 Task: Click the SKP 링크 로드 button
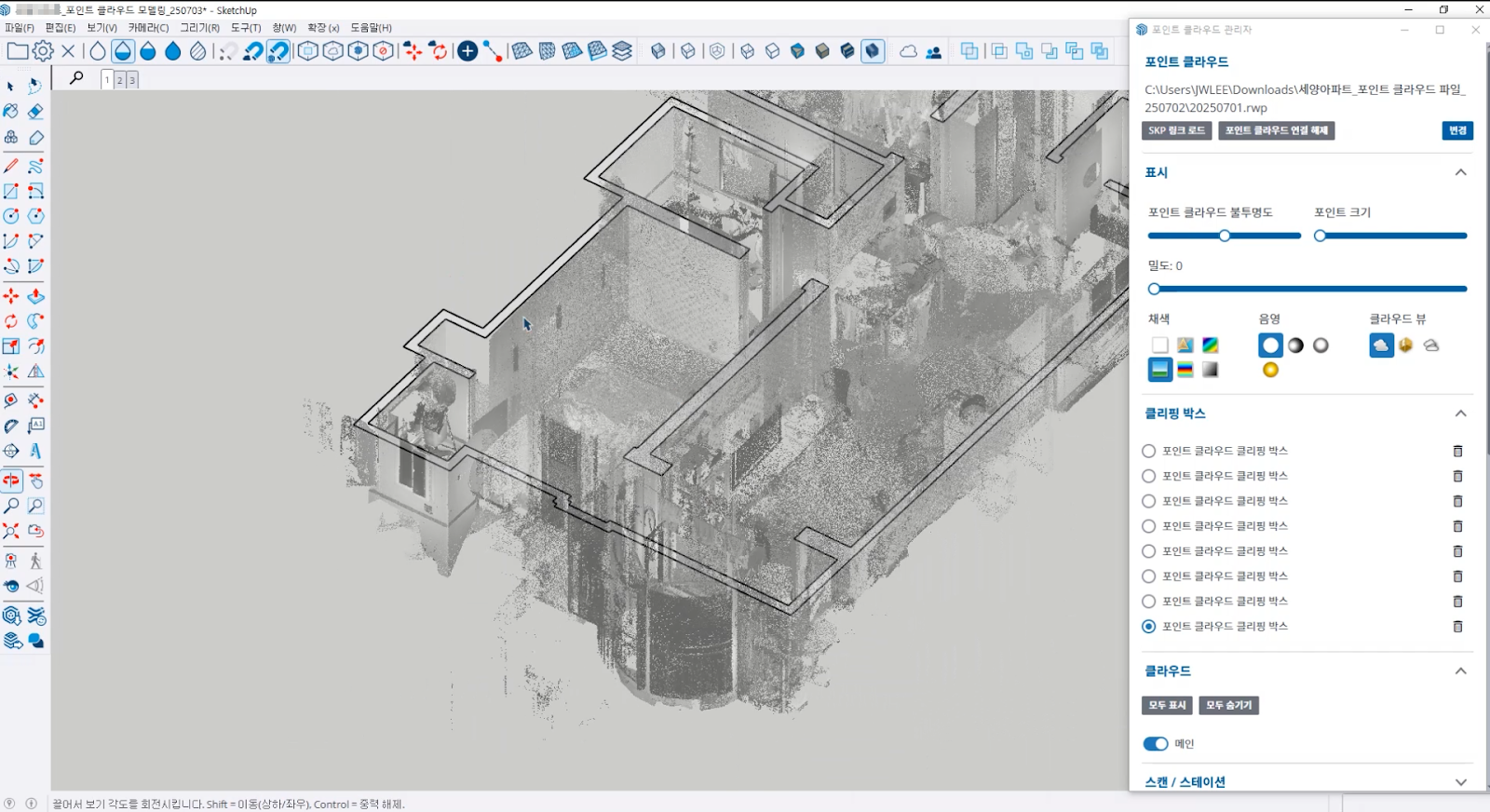pos(1176,130)
